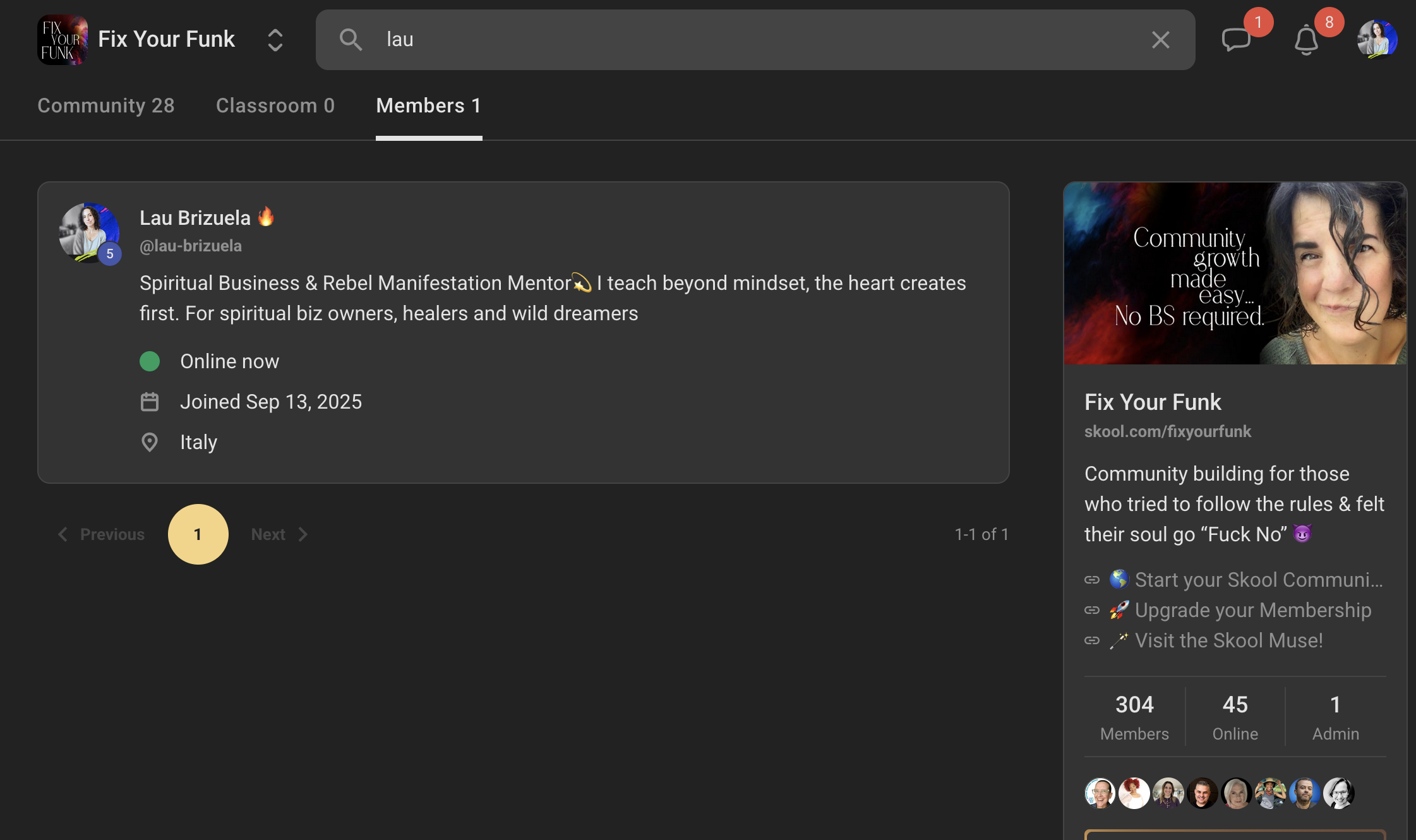The width and height of the screenshot is (1416, 840).
Task: Click the last member avatar in sidebar
Action: (x=1338, y=793)
